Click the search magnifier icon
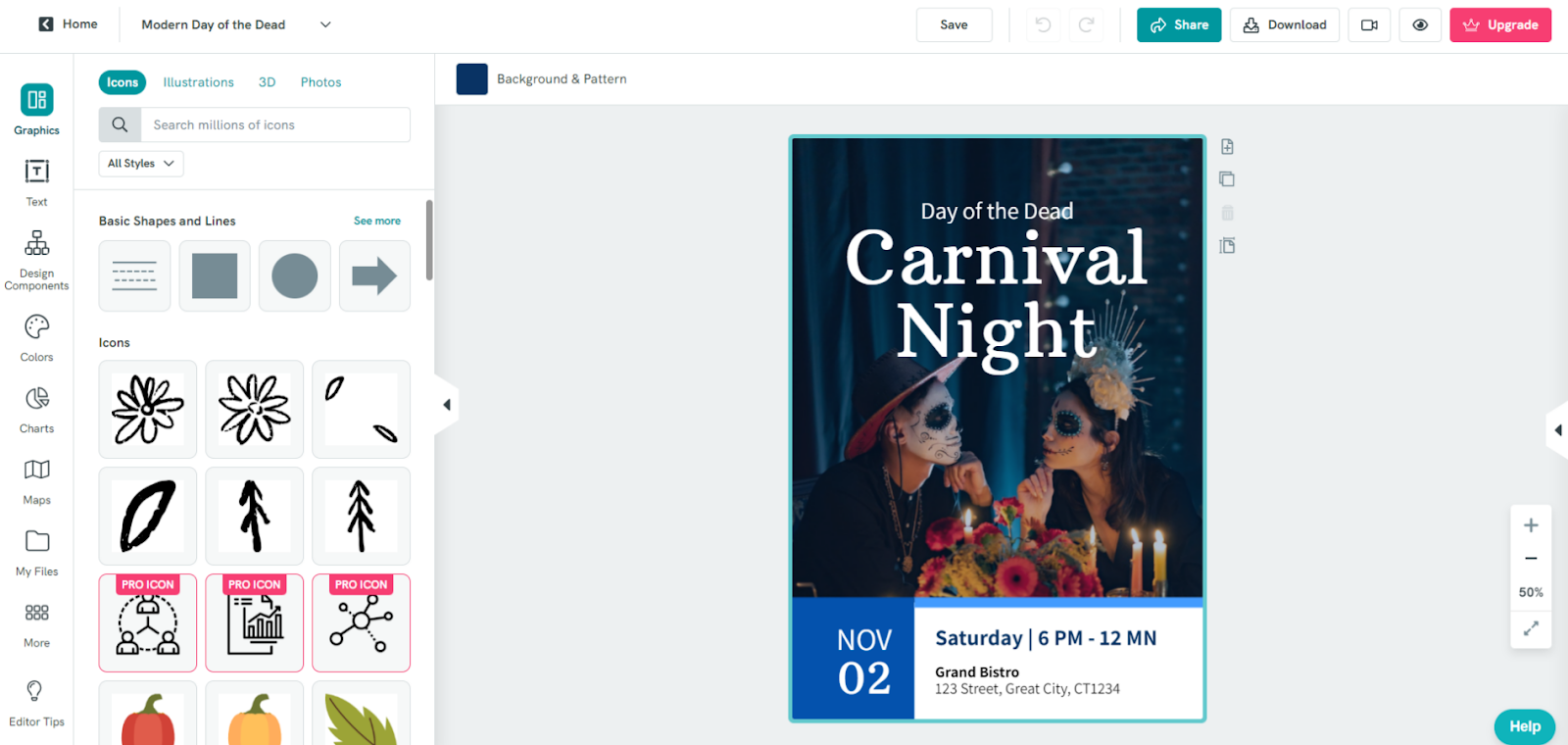Viewport: 1568px width, 745px height. [120, 124]
